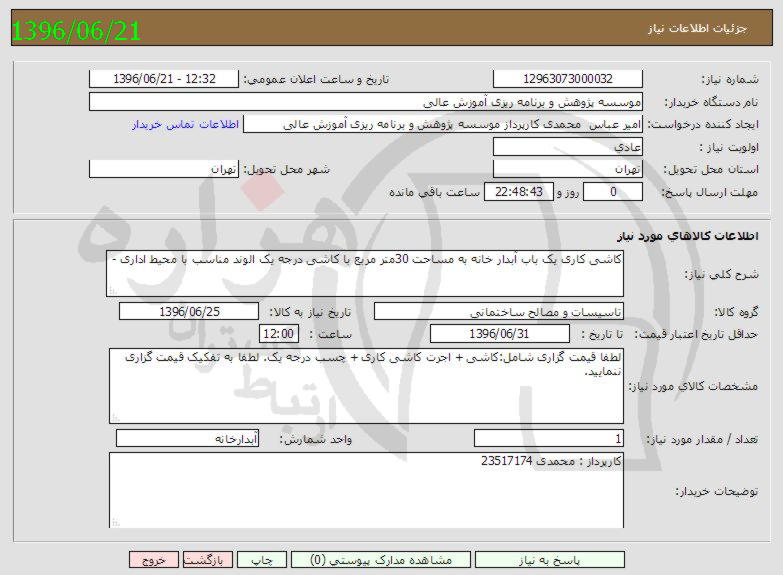Click the چاپ print button
783x575 pixels.
(262, 560)
